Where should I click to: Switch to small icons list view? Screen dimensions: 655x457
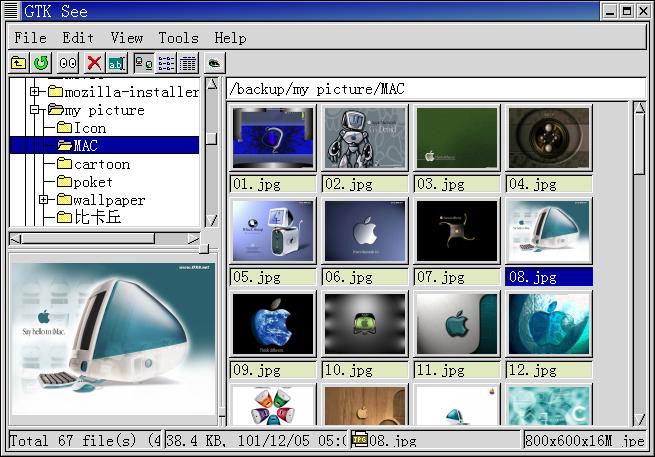pyautogui.click(x=166, y=63)
